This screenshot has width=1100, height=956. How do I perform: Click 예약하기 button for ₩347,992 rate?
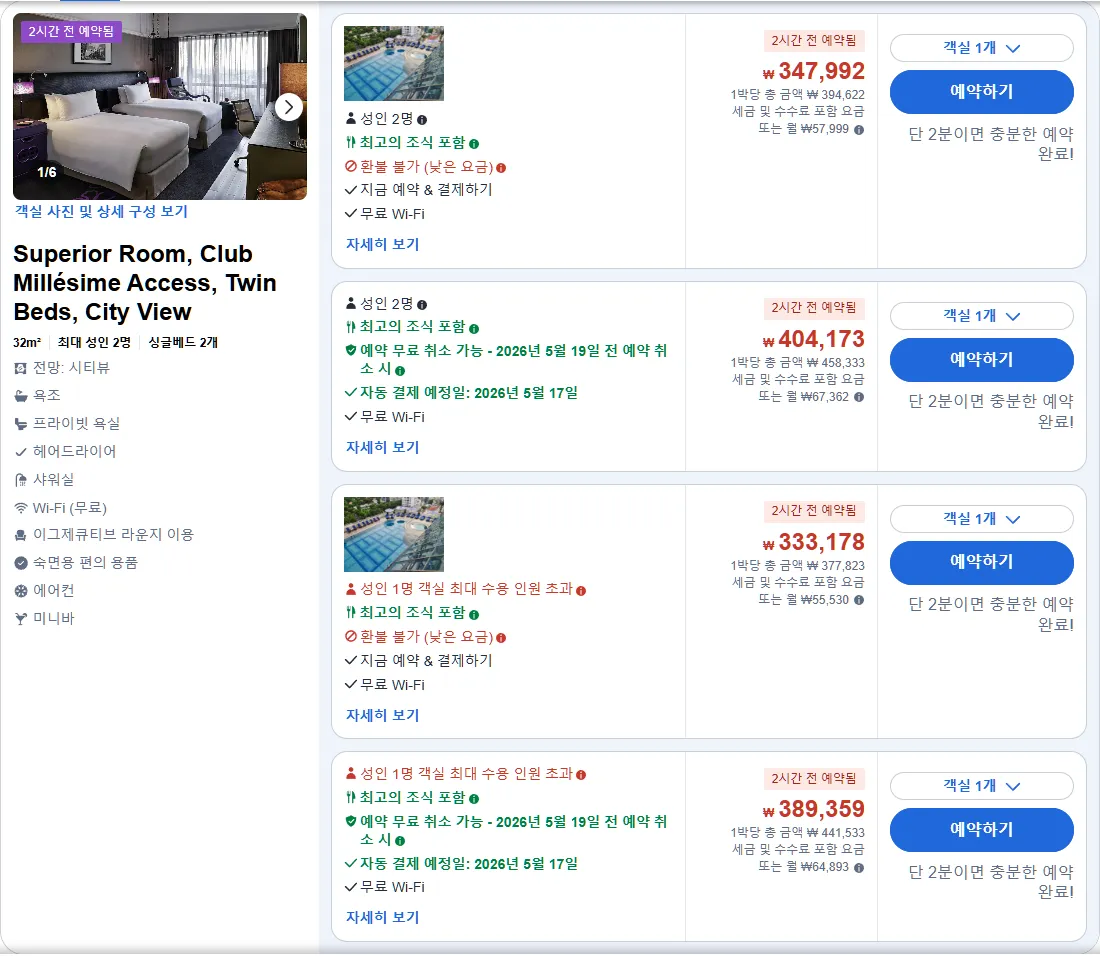point(981,92)
